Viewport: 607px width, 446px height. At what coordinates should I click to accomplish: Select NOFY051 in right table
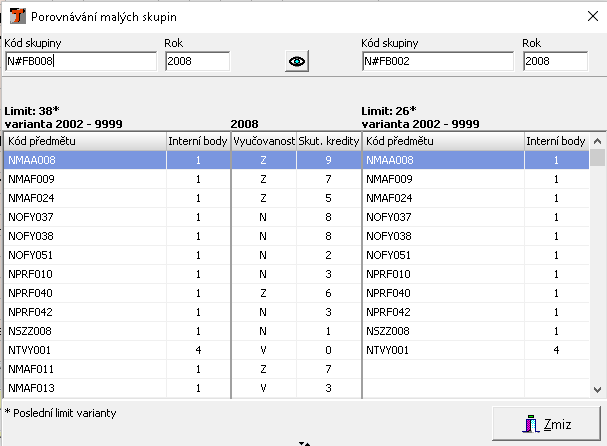tap(442, 255)
